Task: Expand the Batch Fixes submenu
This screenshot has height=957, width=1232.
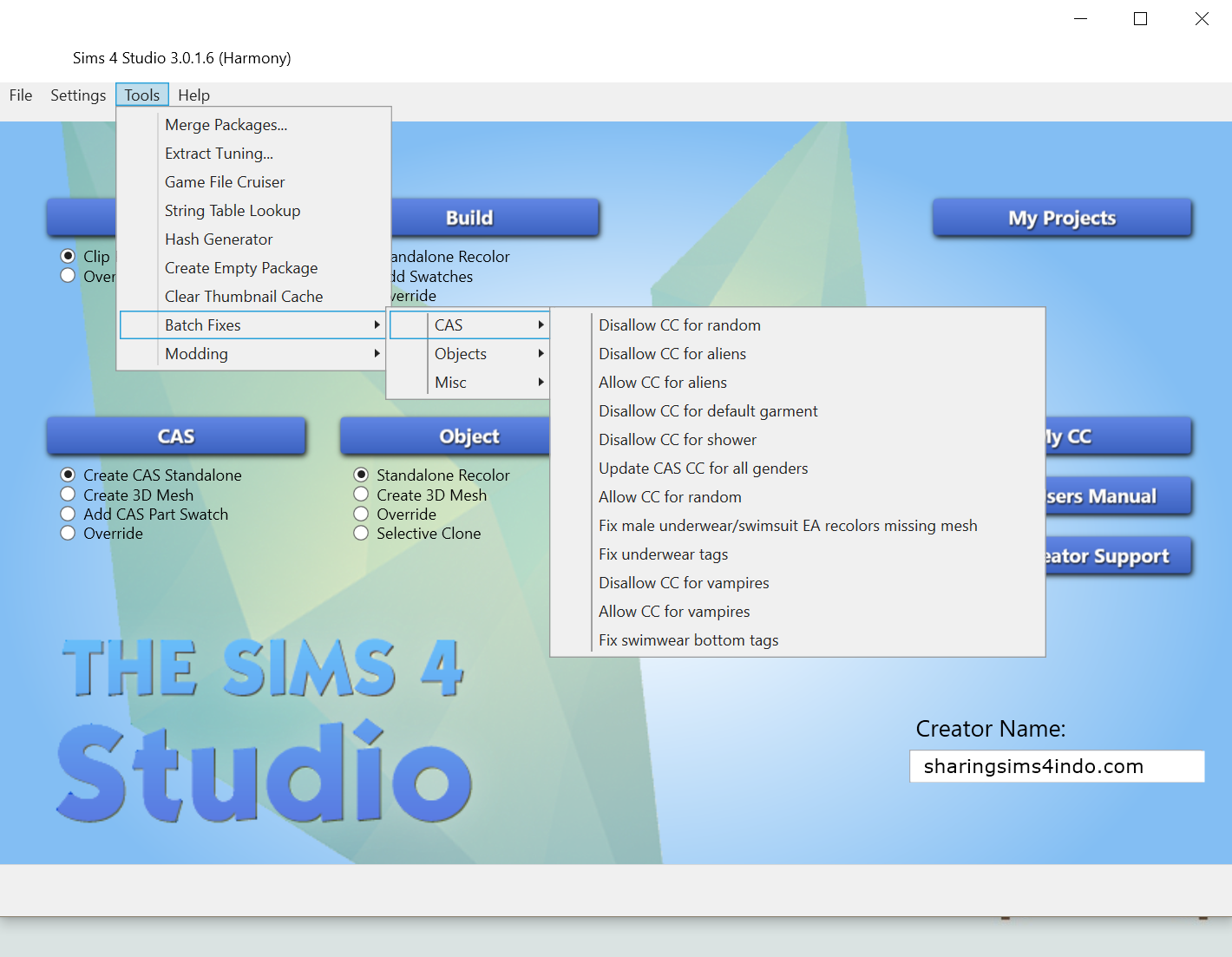Action: [x=253, y=325]
